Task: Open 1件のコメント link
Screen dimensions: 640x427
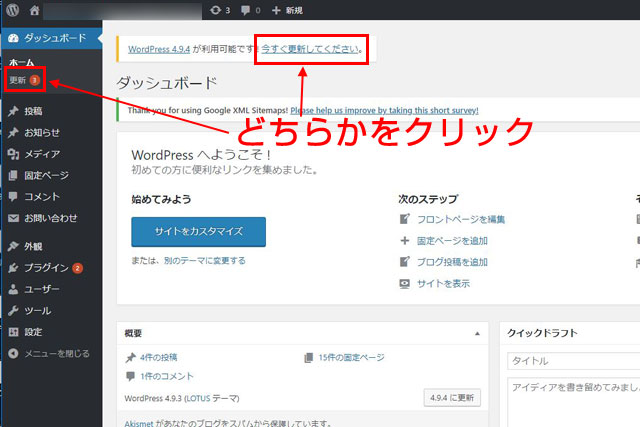Action: [x=167, y=376]
